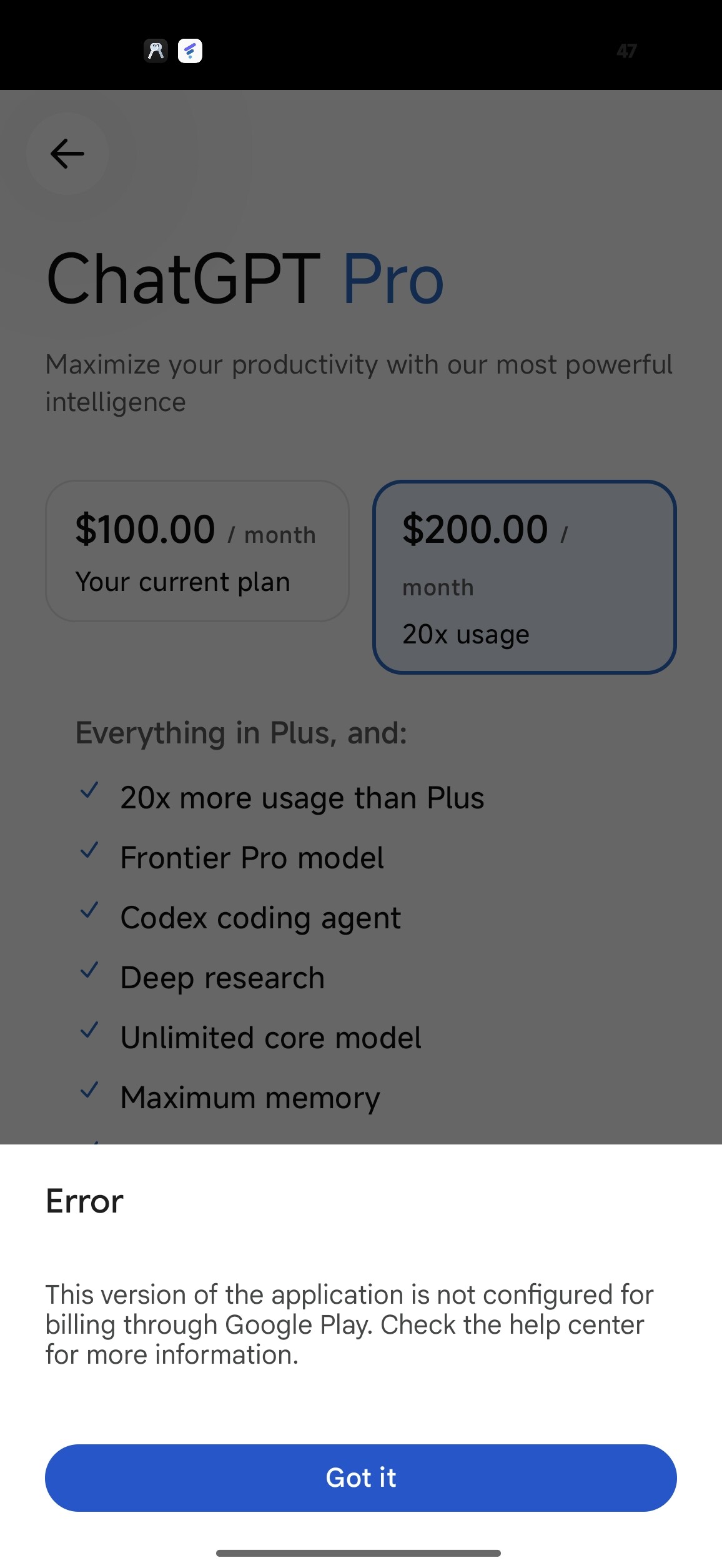Tap the back arrow icon

[x=67, y=154]
